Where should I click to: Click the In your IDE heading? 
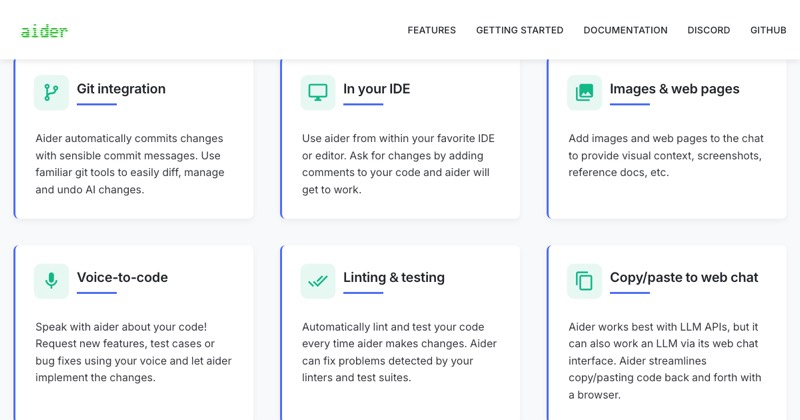click(377, 89)
